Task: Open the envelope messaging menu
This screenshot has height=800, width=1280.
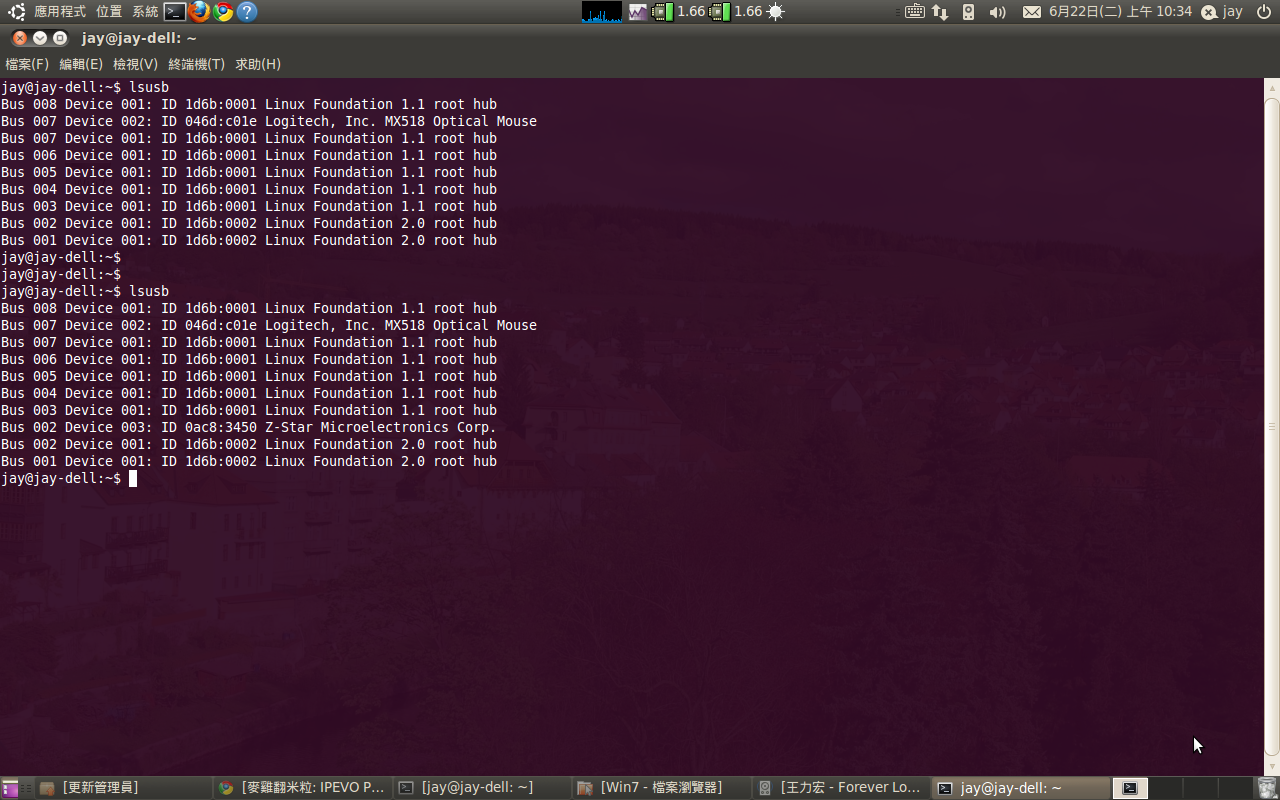Action: [1032, 12]
